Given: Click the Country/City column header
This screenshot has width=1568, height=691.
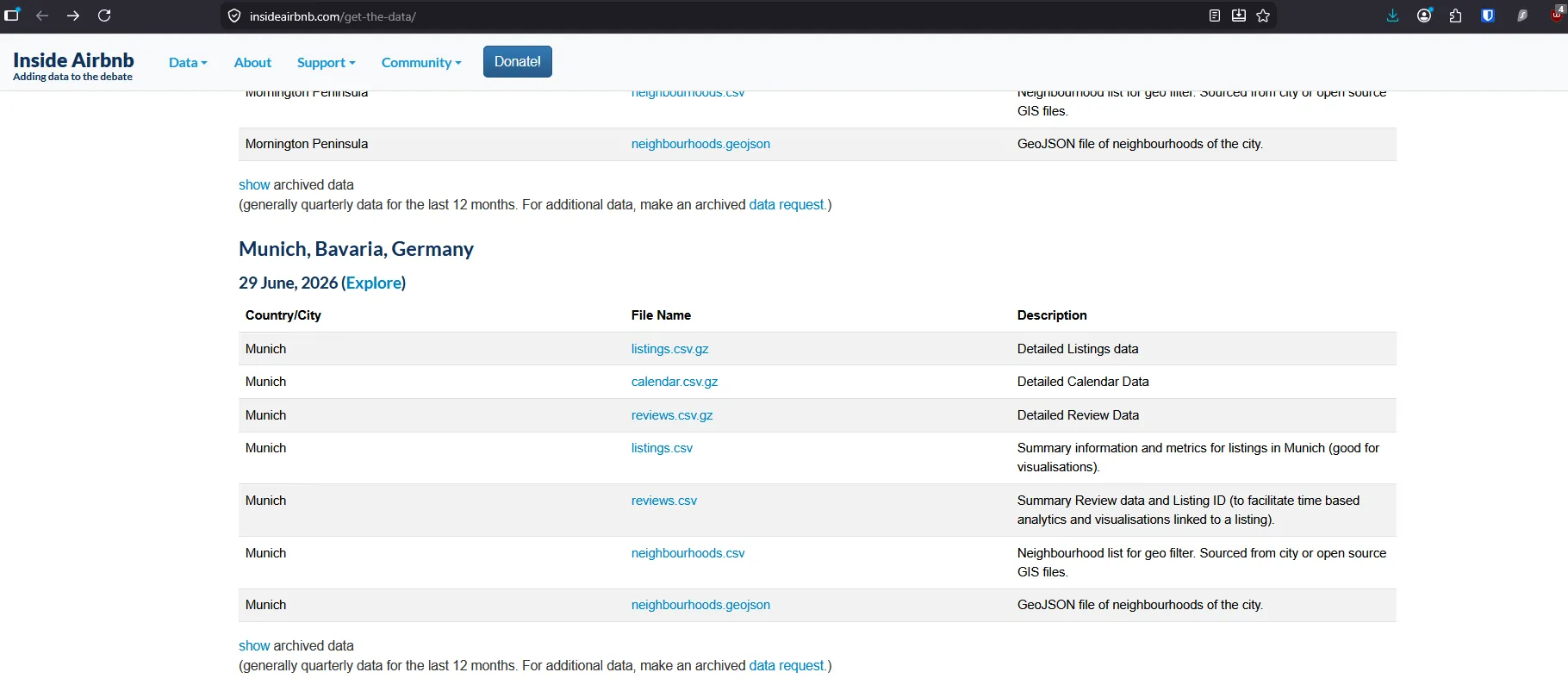Looking at the screenshot, I should click(x=283, y=315).
